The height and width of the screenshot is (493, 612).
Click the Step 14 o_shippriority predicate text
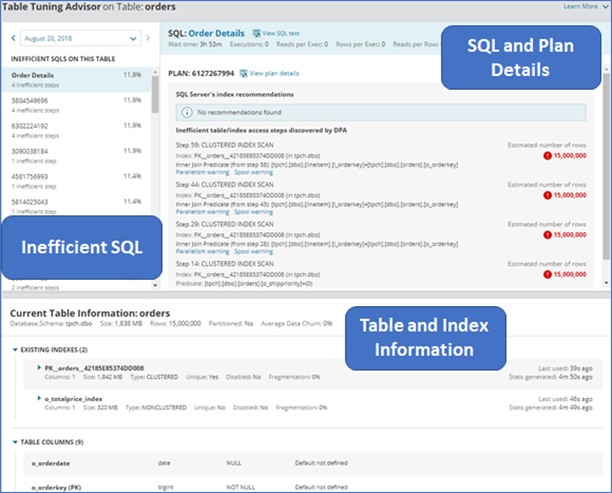click(244, 283)
